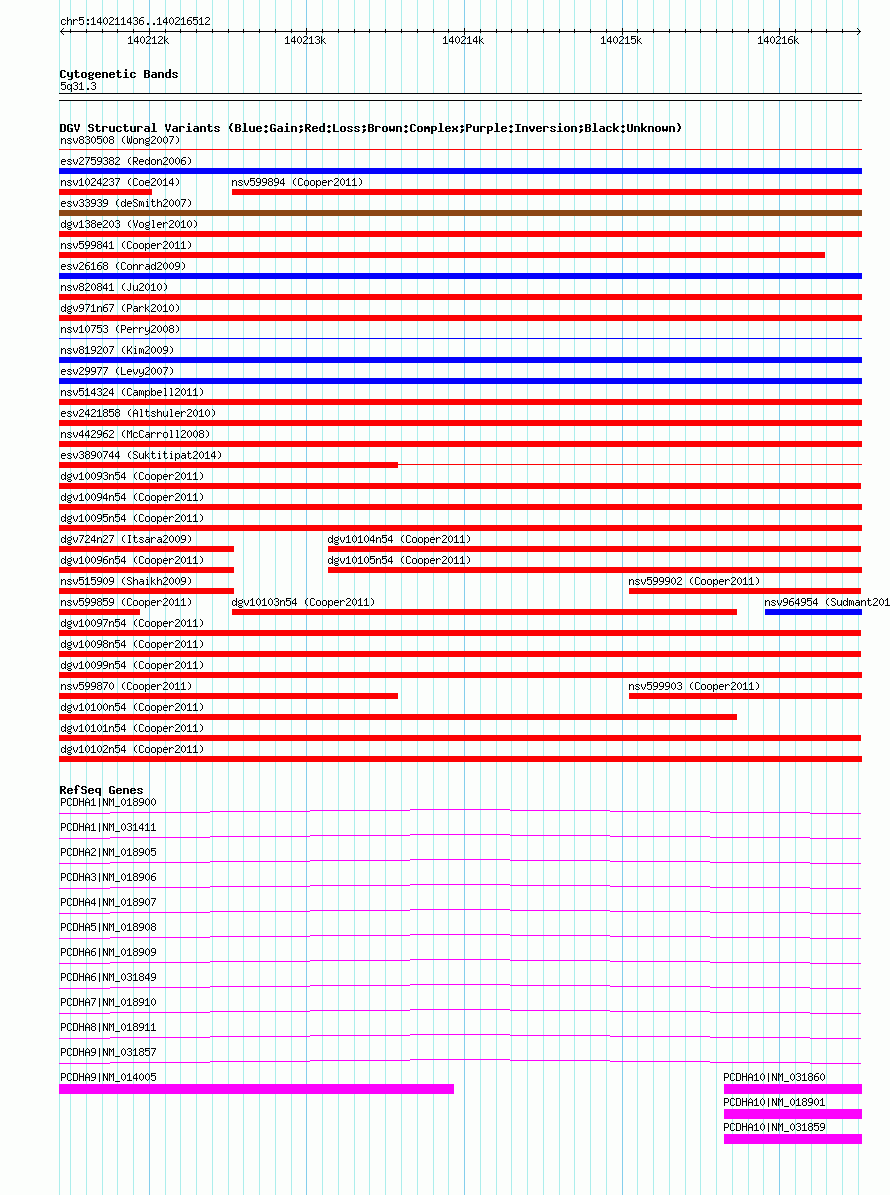Open variant nsv599841 (Cooper2011)
The image size is (890, 1195).
[126, 245]
